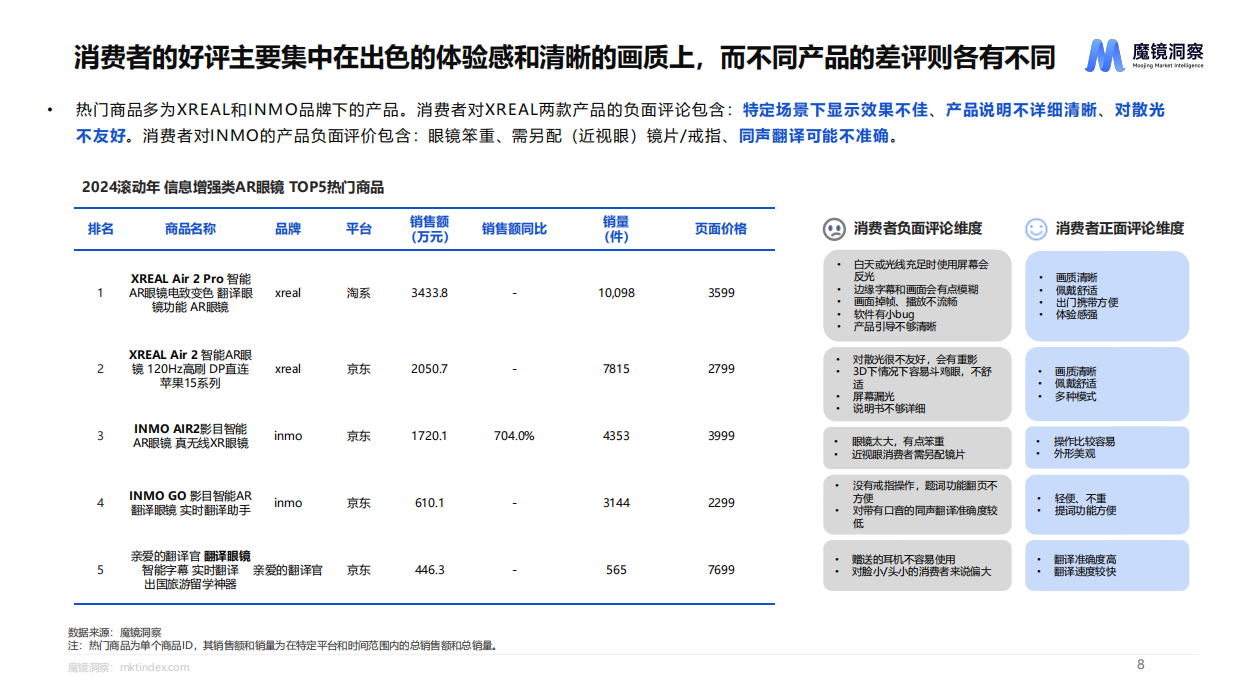Click the sales value 446.3

429,570
